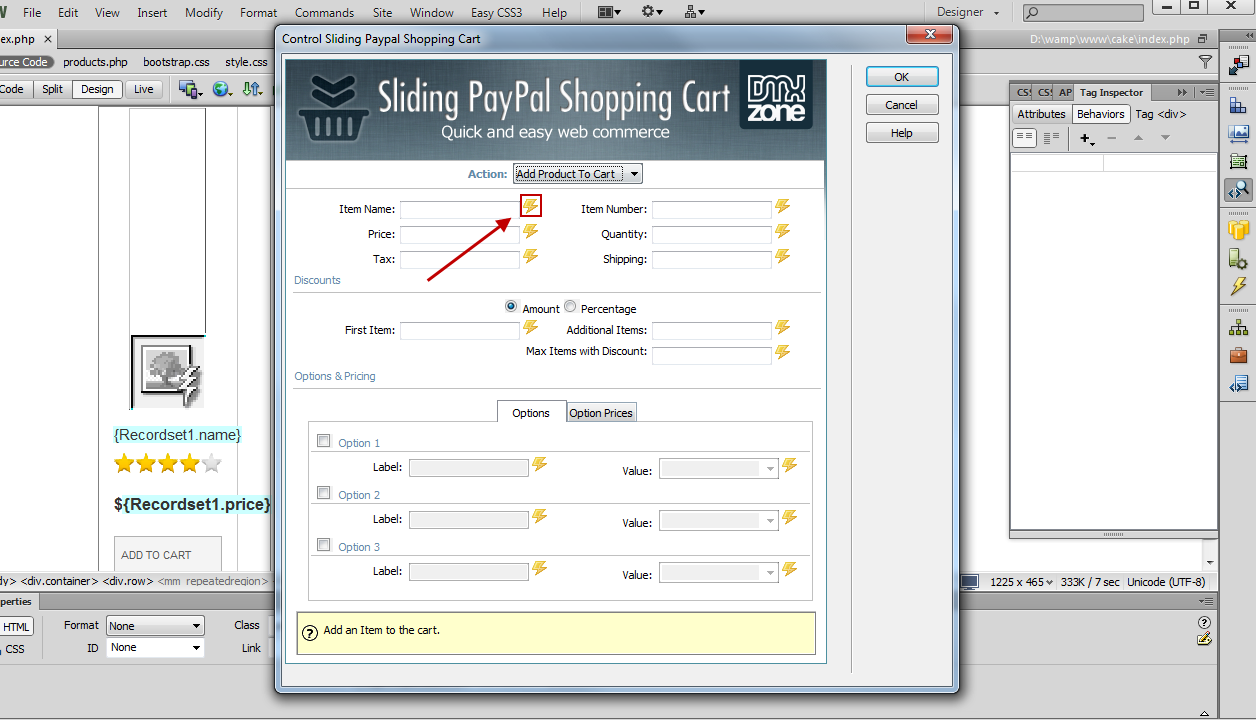Select the Percentage discount radio button

pos(570,307)
